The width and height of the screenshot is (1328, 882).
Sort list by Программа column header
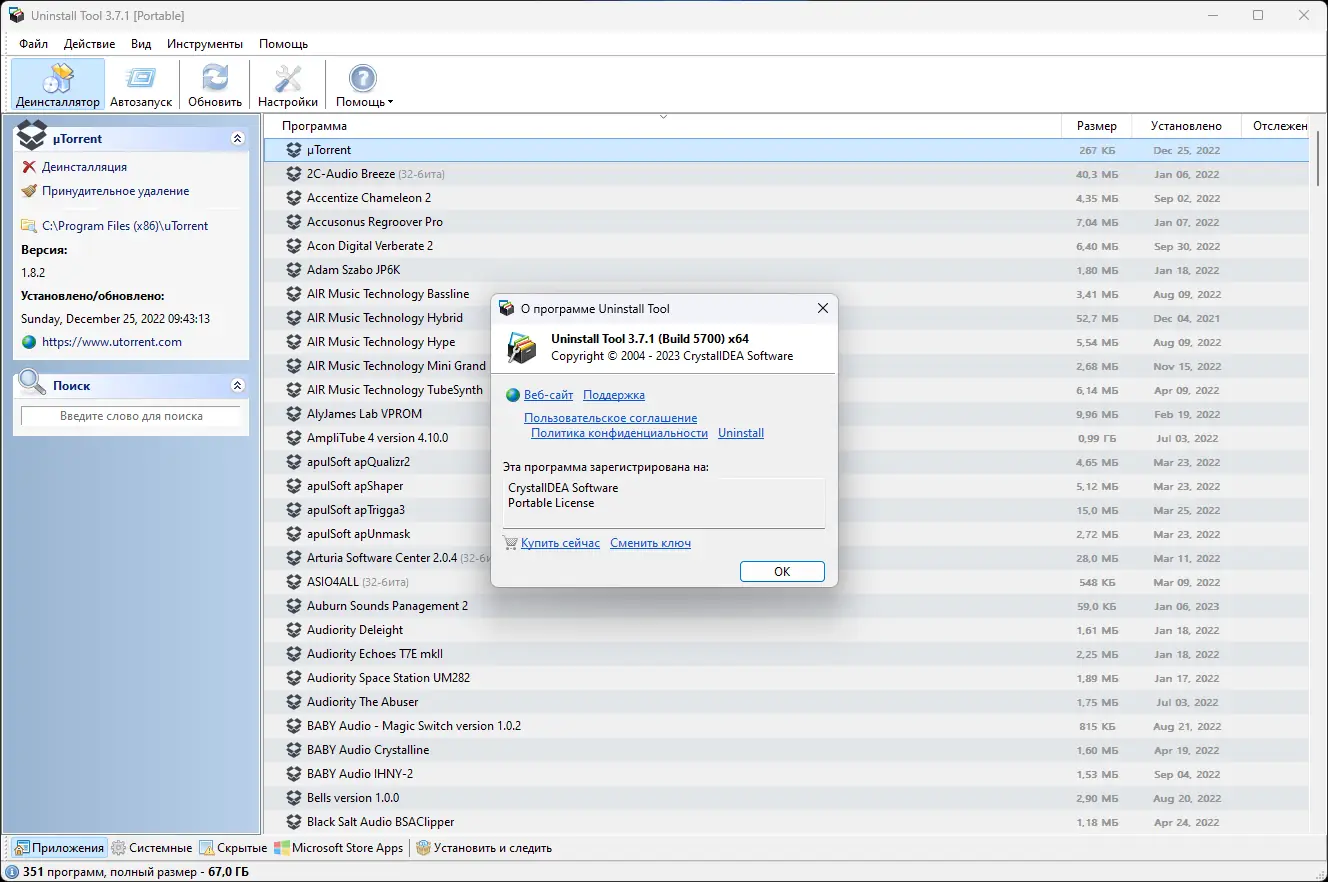pos(661,126)
